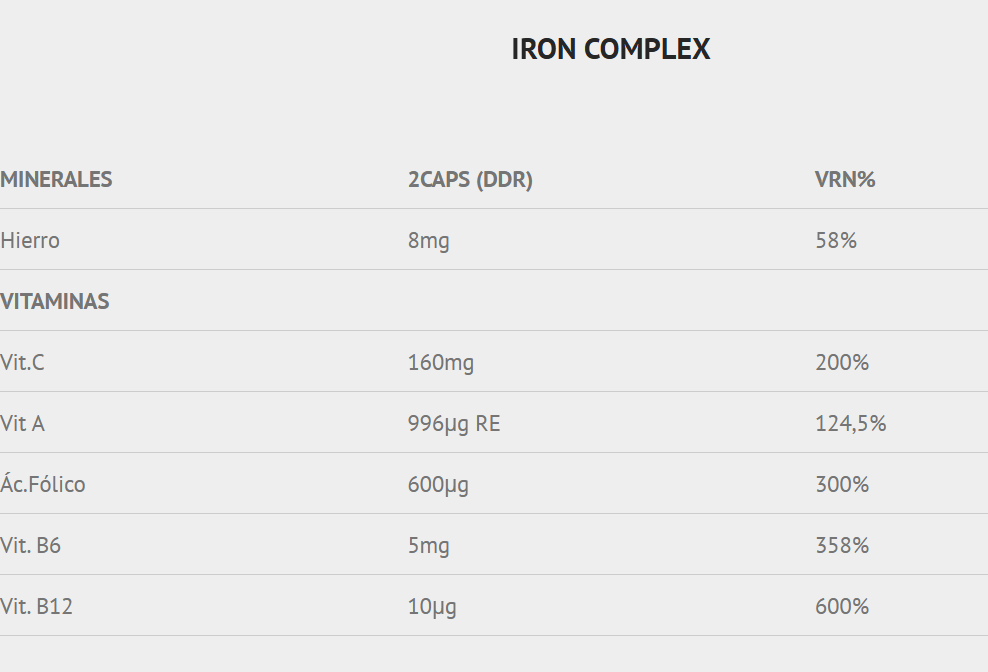Select the Vit. B12 row label

(36, 607)
